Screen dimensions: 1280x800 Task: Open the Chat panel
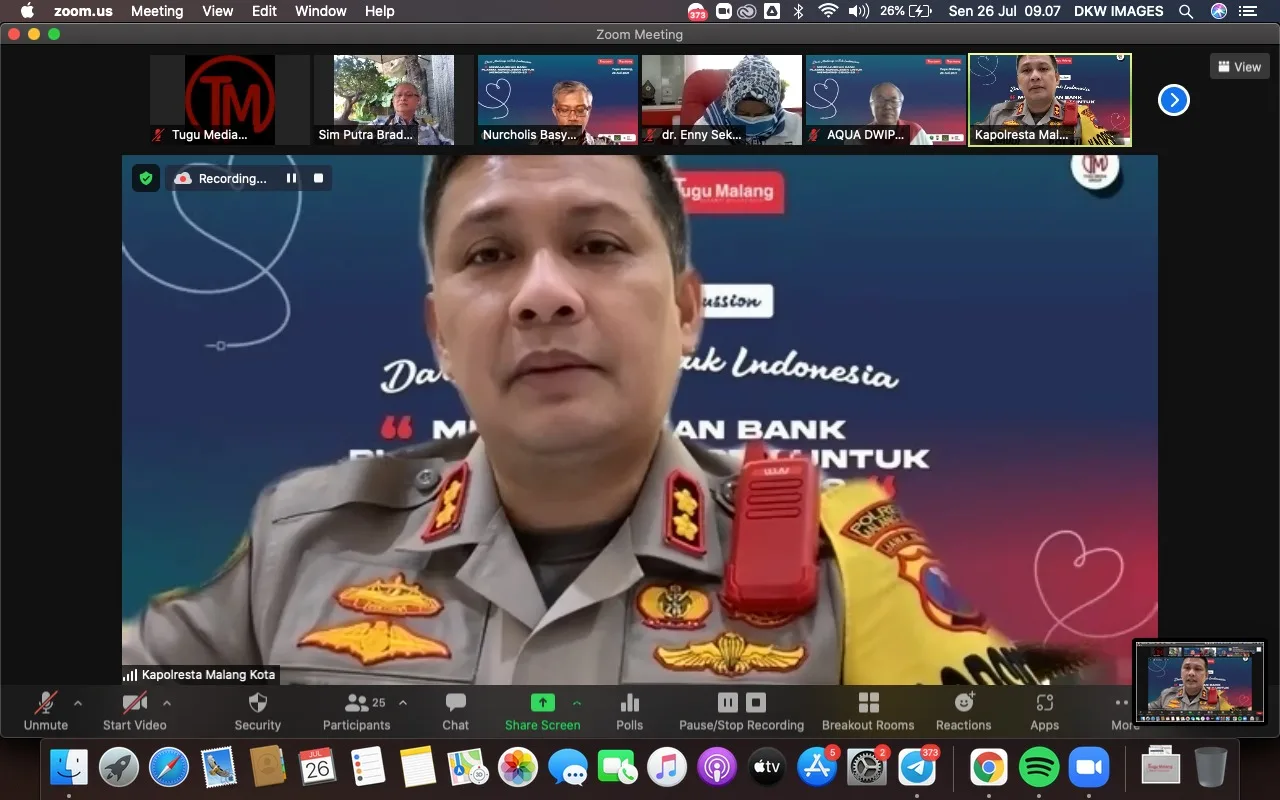coord(456,711)
